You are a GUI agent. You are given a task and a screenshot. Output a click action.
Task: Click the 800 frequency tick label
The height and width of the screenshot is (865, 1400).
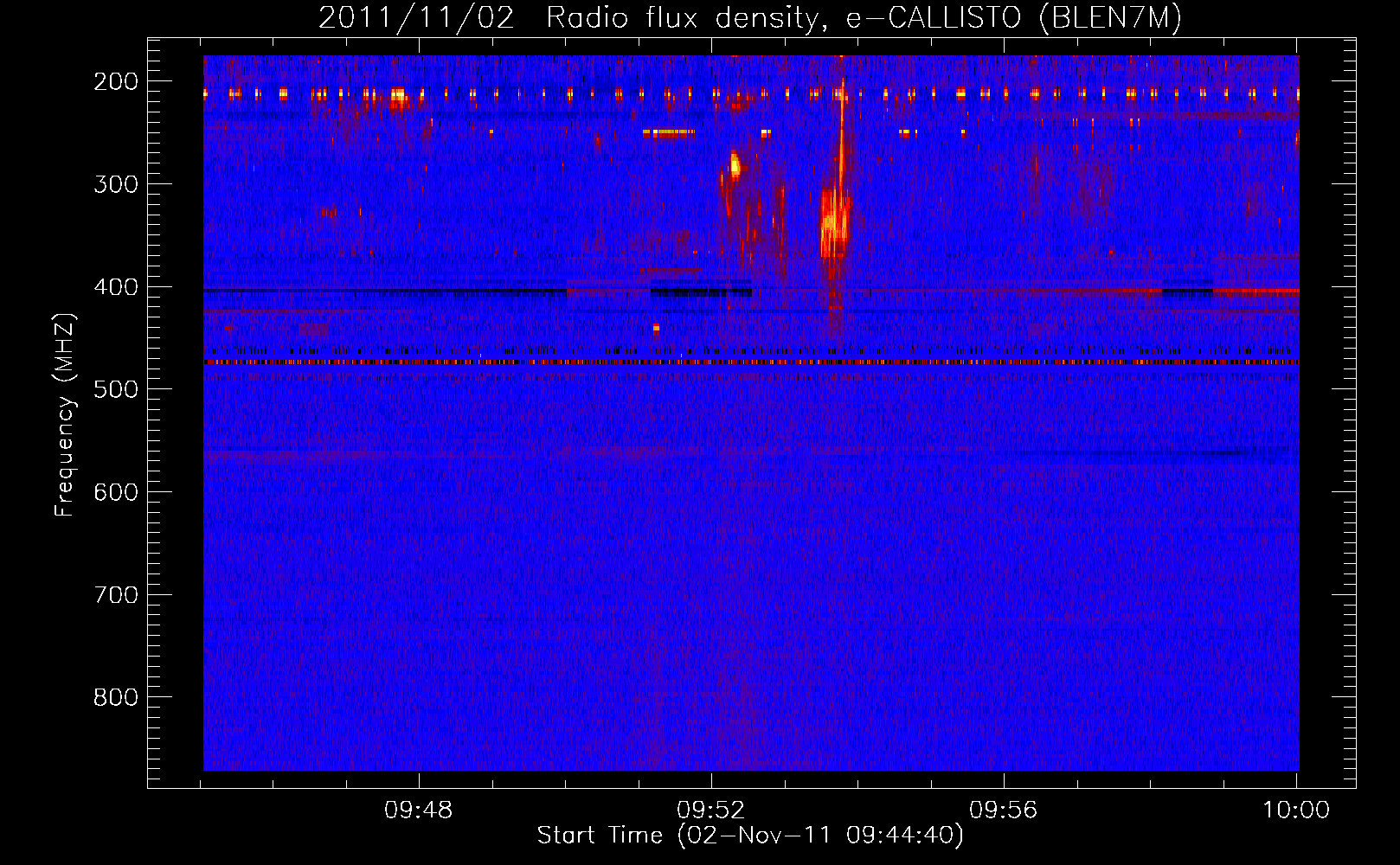pyautogui.click(x=115, y=697)
